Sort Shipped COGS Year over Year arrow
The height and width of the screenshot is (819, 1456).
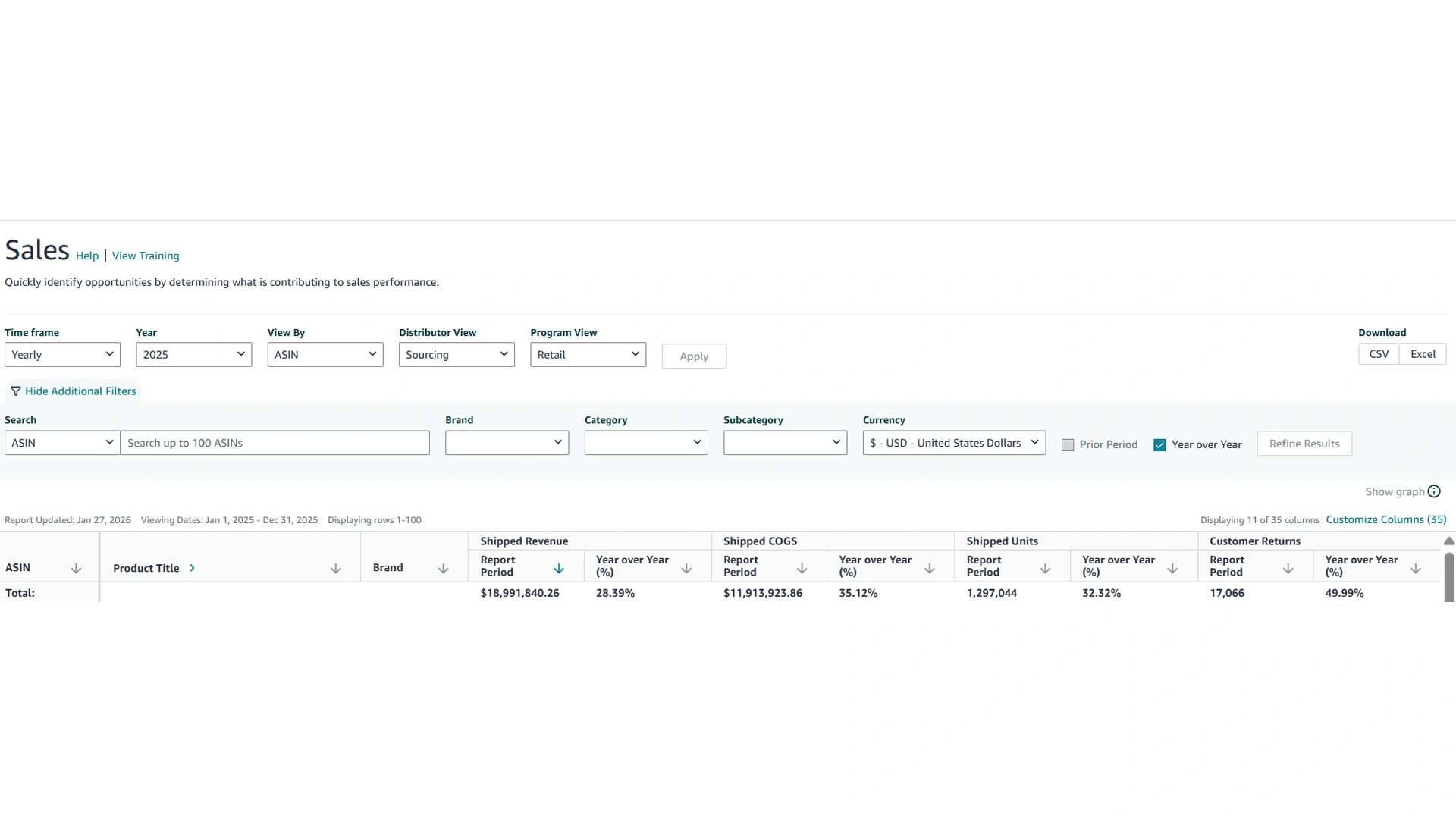pos(930,569)
